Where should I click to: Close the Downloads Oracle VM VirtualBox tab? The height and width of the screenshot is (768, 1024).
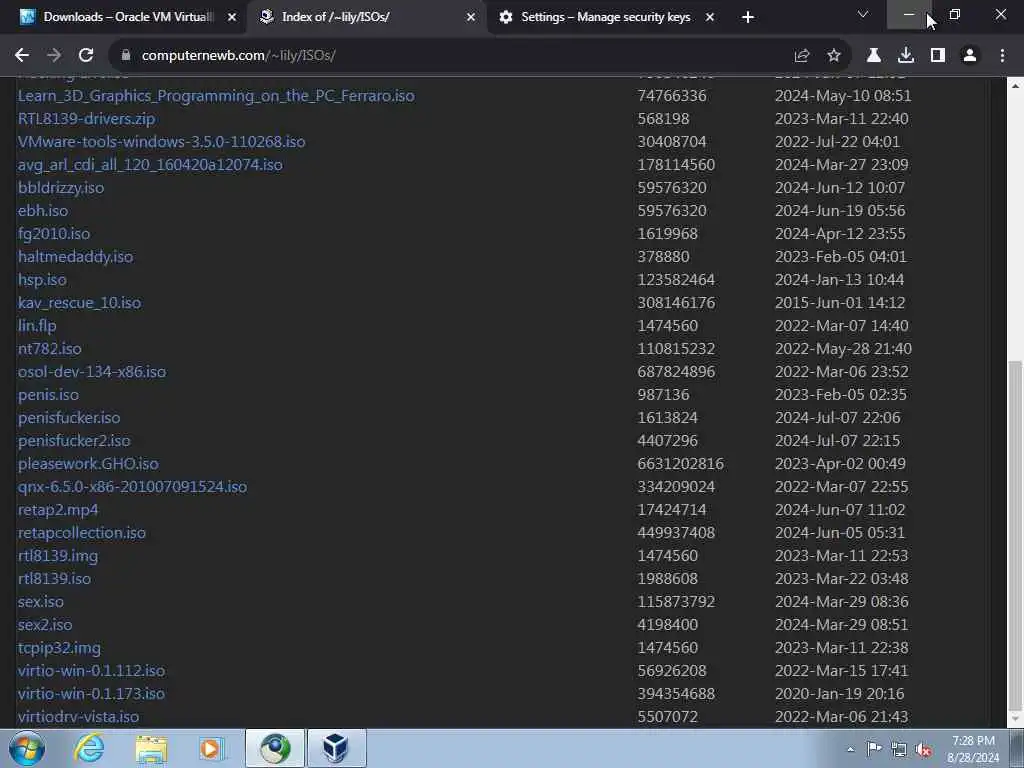(x=231, y=17)
